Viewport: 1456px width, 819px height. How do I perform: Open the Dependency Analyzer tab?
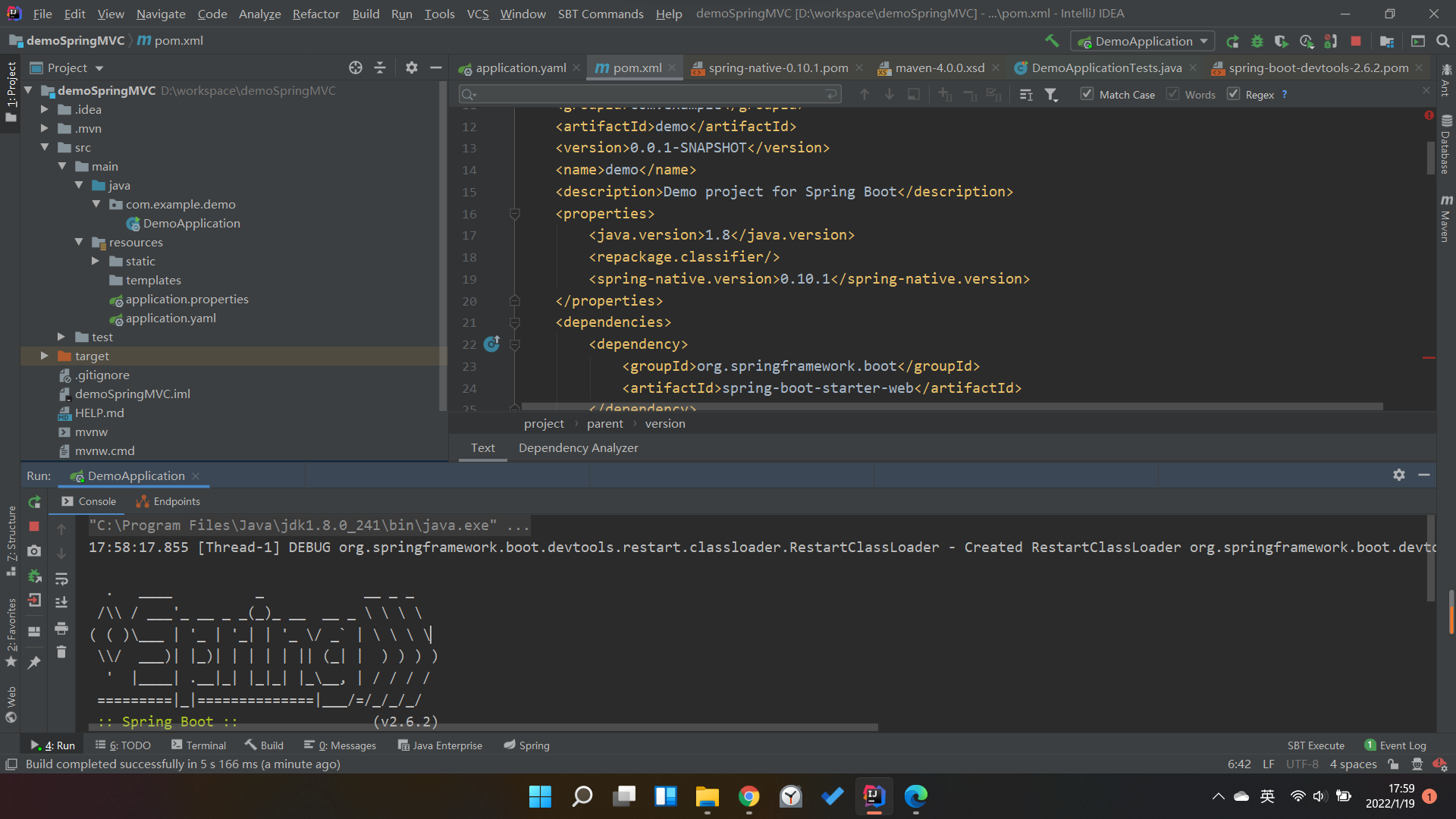pos(578,447)
